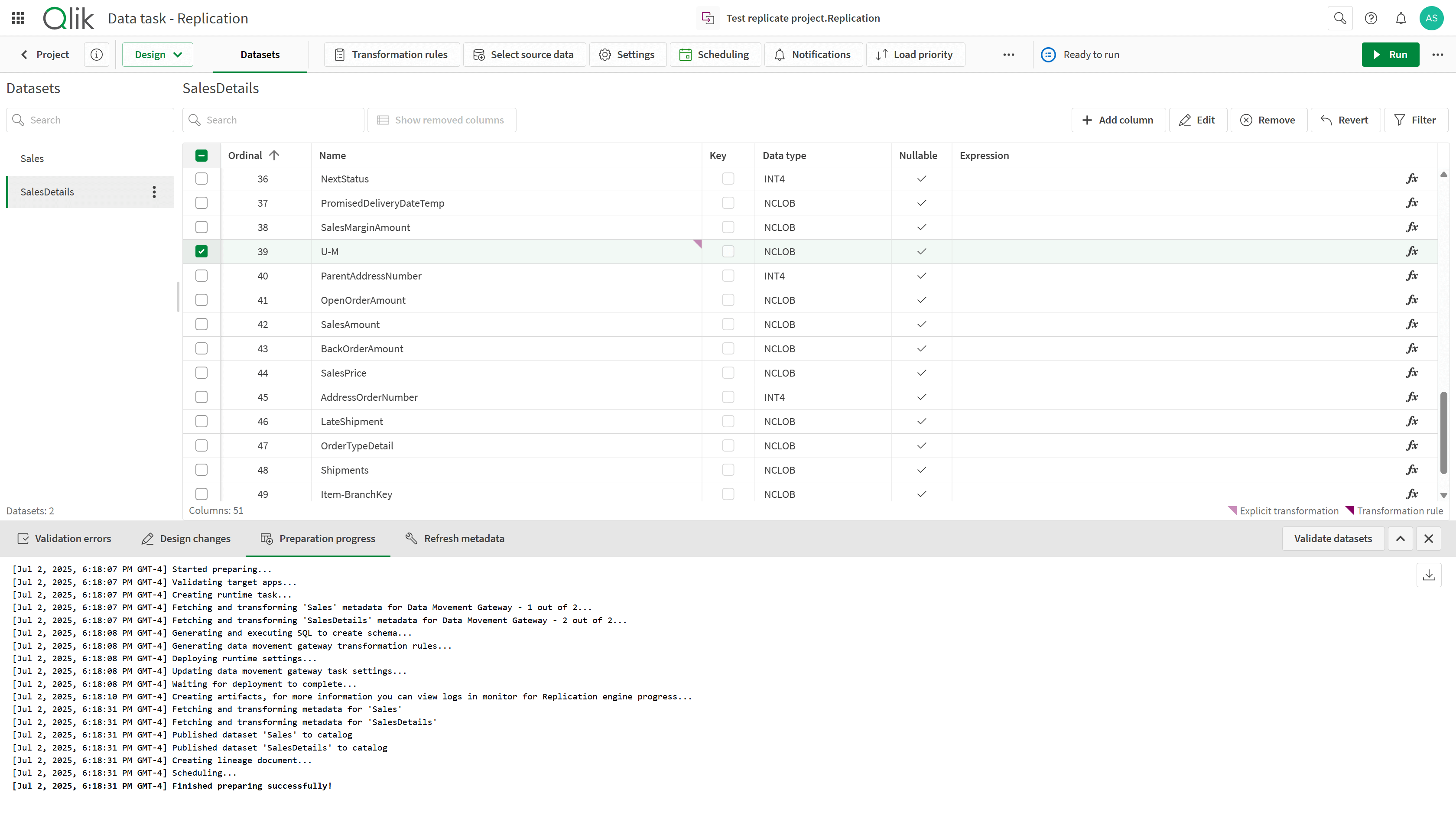Check the Shipments row checkbox
This screenshot has height=819, width=1456.
pyautogui.click(x=201, y=470)
